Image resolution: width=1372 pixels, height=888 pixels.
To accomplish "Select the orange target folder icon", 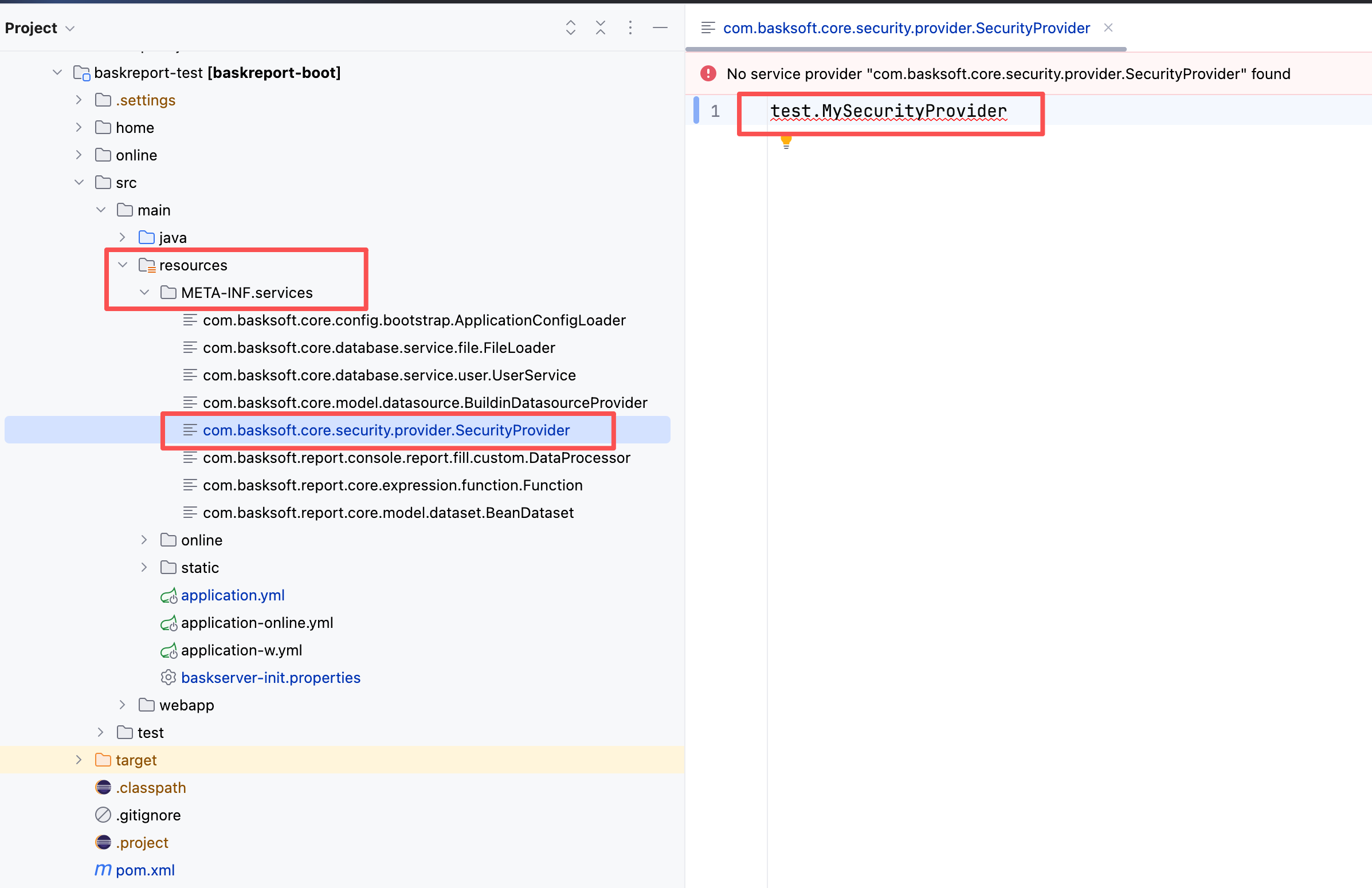I will coord(103,760).
